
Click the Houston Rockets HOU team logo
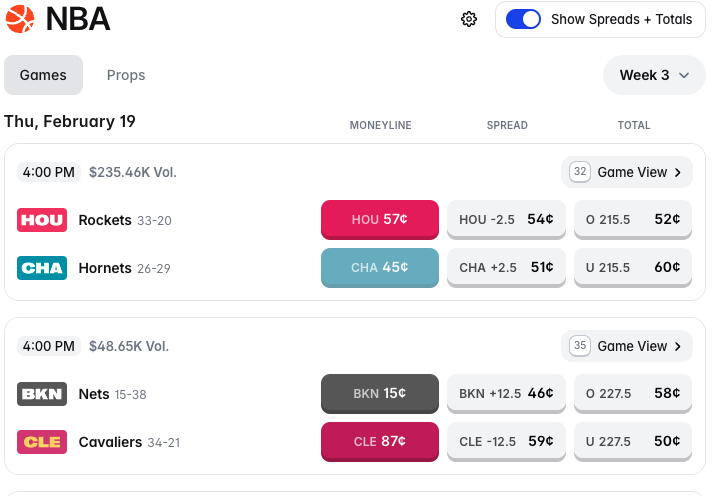pyautogui.click(x=42, y=220)
